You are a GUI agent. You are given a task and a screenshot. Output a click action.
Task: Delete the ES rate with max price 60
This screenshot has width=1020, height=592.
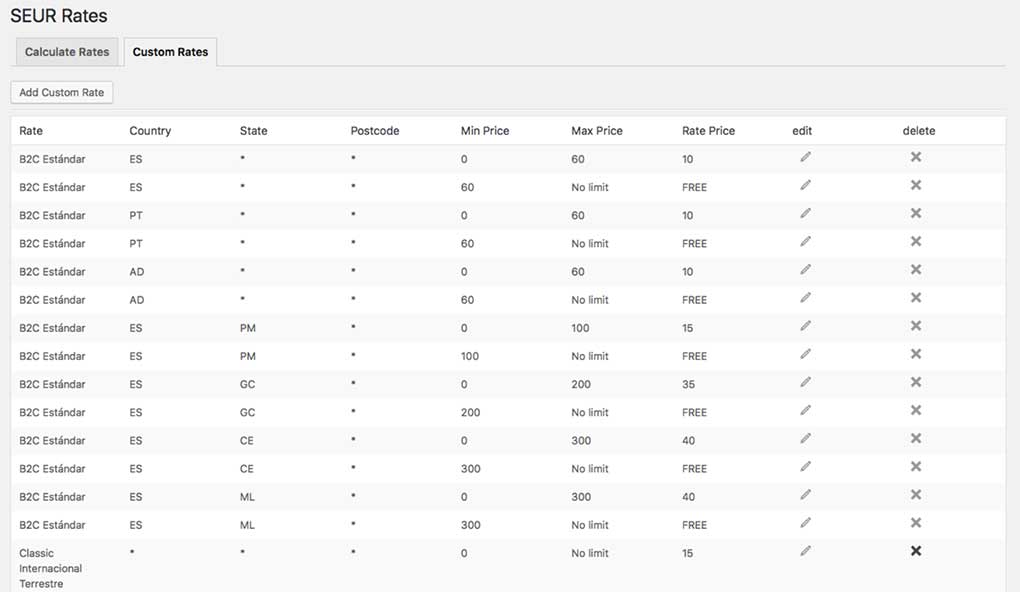(x=915, y=157)
